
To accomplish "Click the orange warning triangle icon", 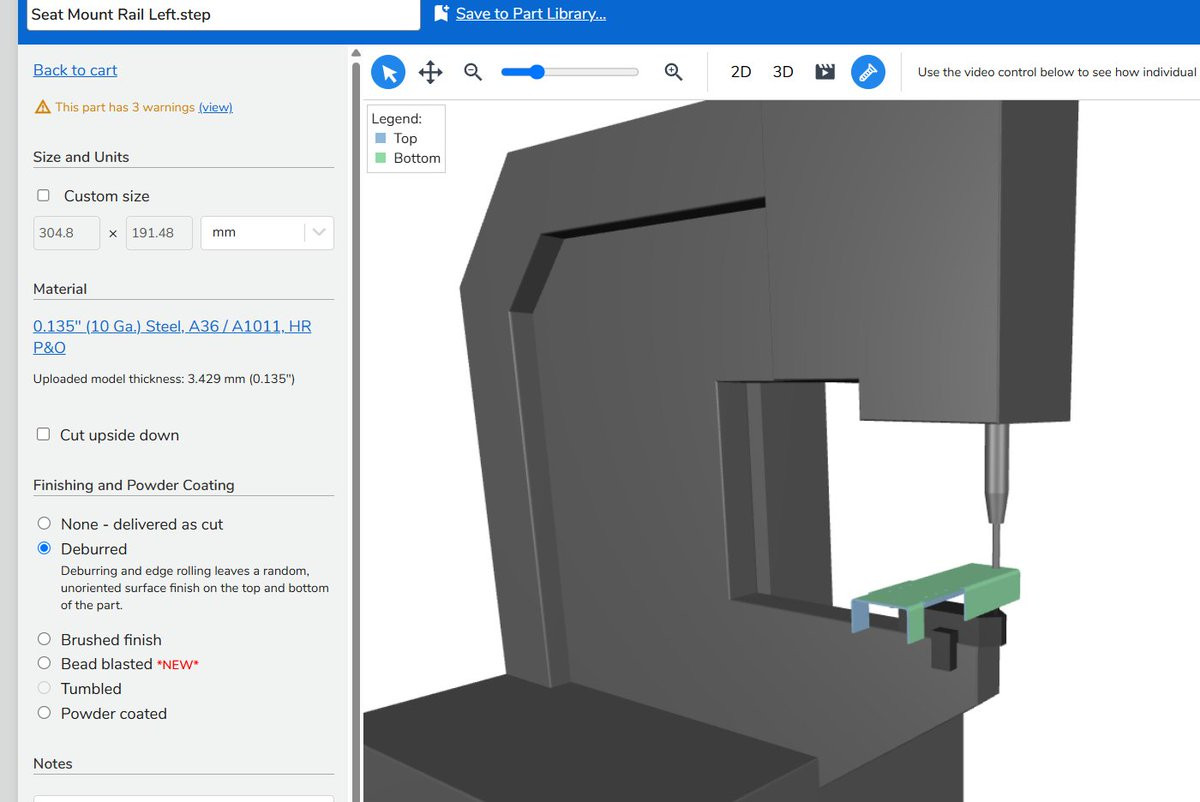I will click(x=42, y=107).
